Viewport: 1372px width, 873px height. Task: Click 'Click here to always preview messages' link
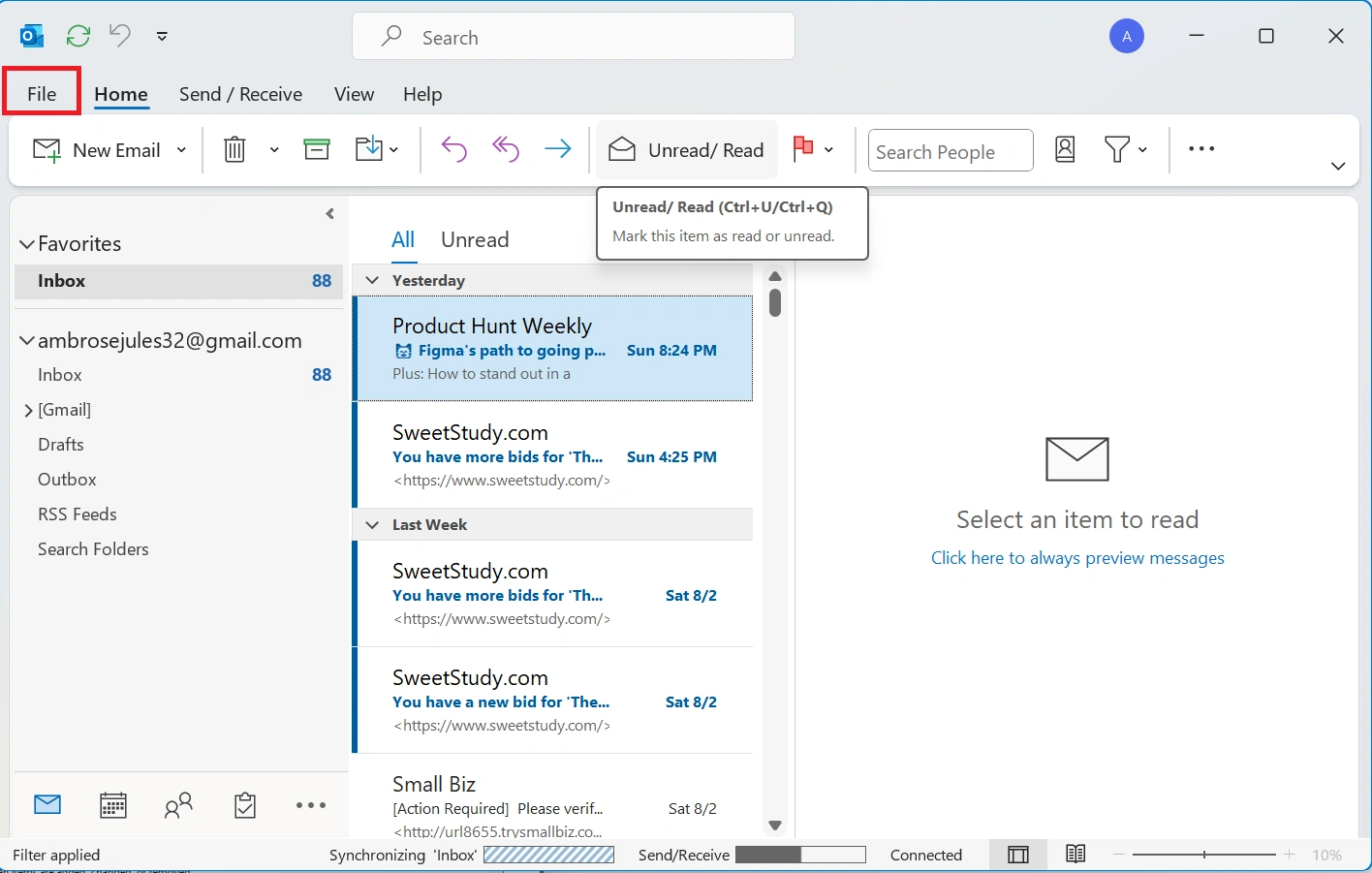[1077, 558]
